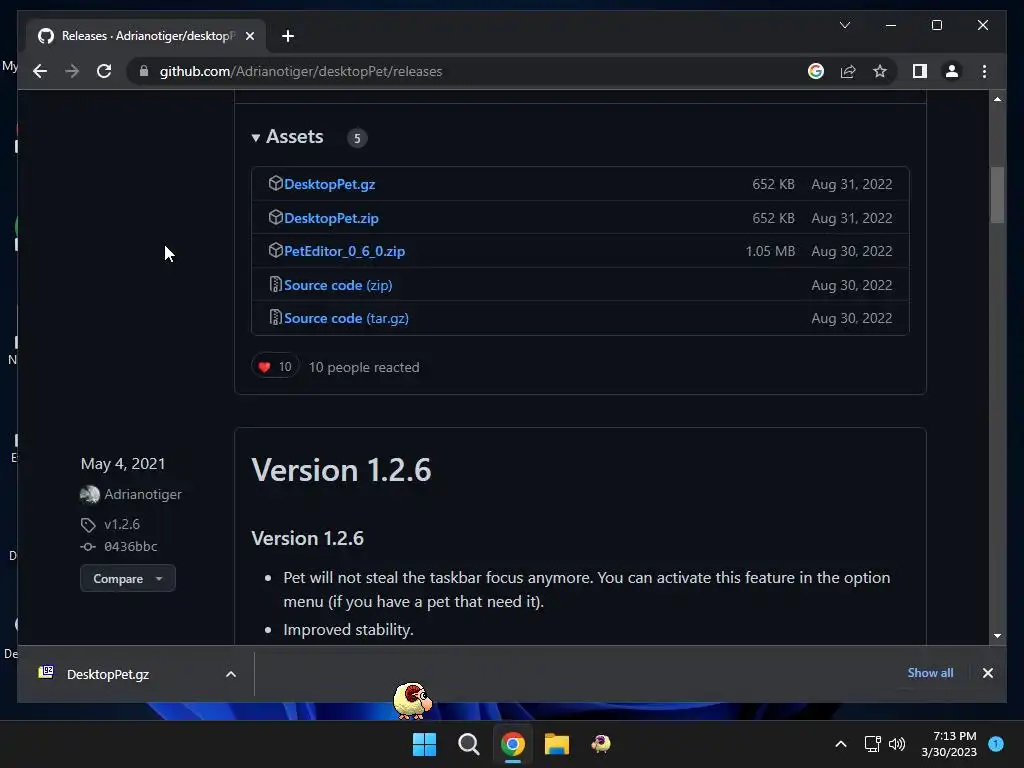The width and height of the screenshot is (1024, 768).
Task: Download PetEditor_0_6_0.zip asset
Action: tap(344, 251)
